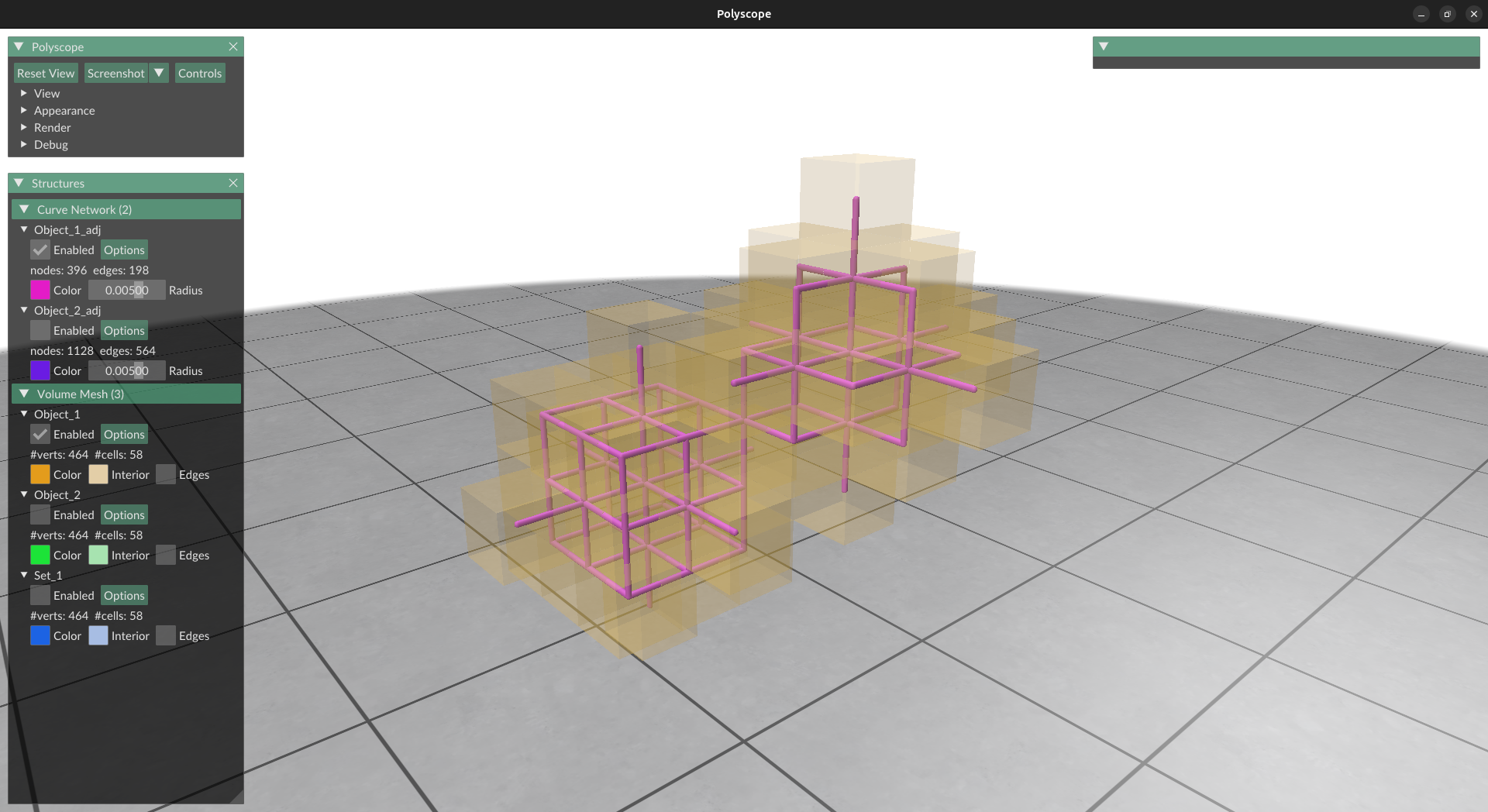The width and height of the screenshot is (1488, 812).
Task: Collapse the top-right empty panel triangle
Action: (x=1104, y=46)
